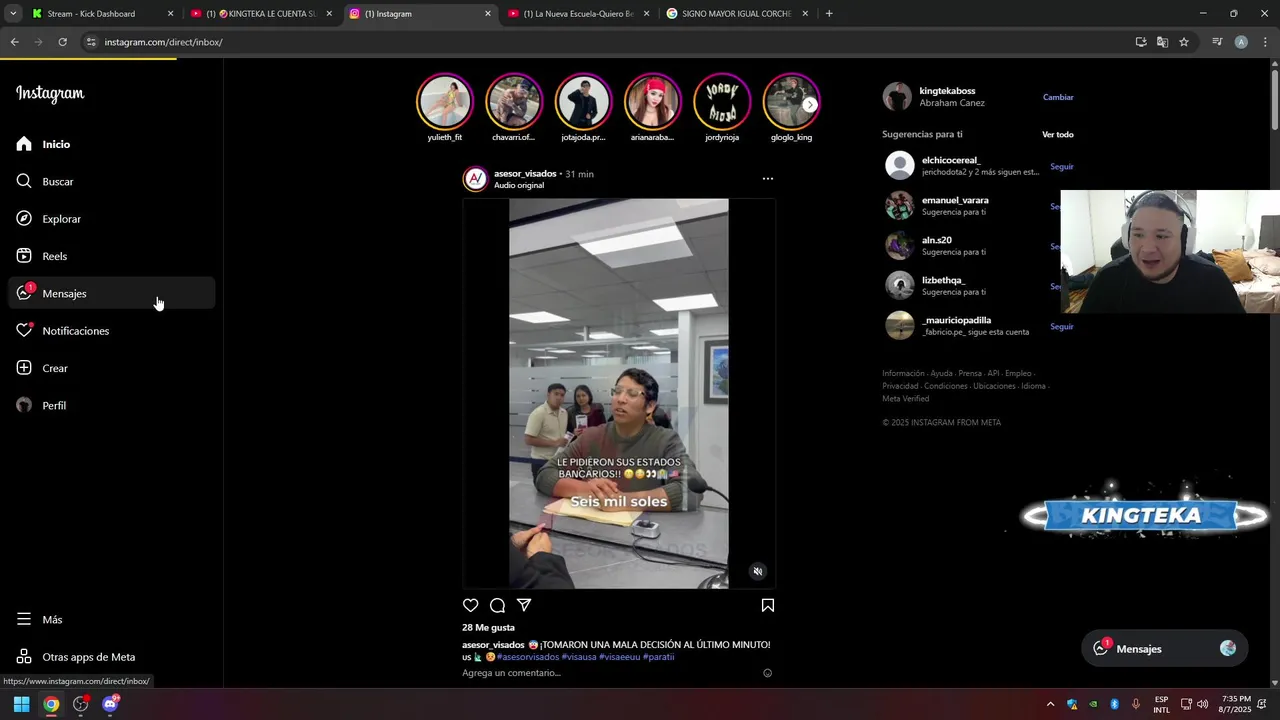Click the Privacidad footer link
This screenshot has width=1280, height=720.
pos(900,386)
